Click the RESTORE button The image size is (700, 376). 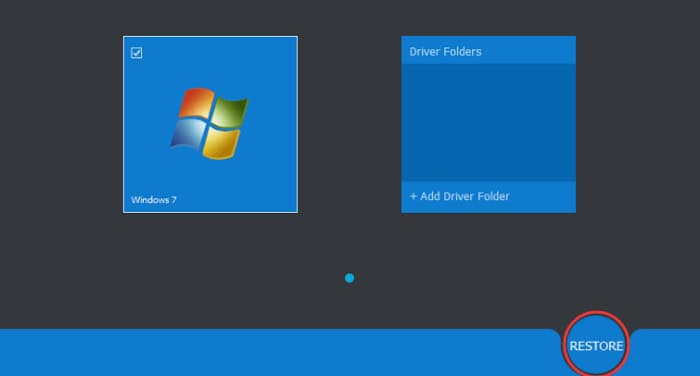(x=596, y=346)
